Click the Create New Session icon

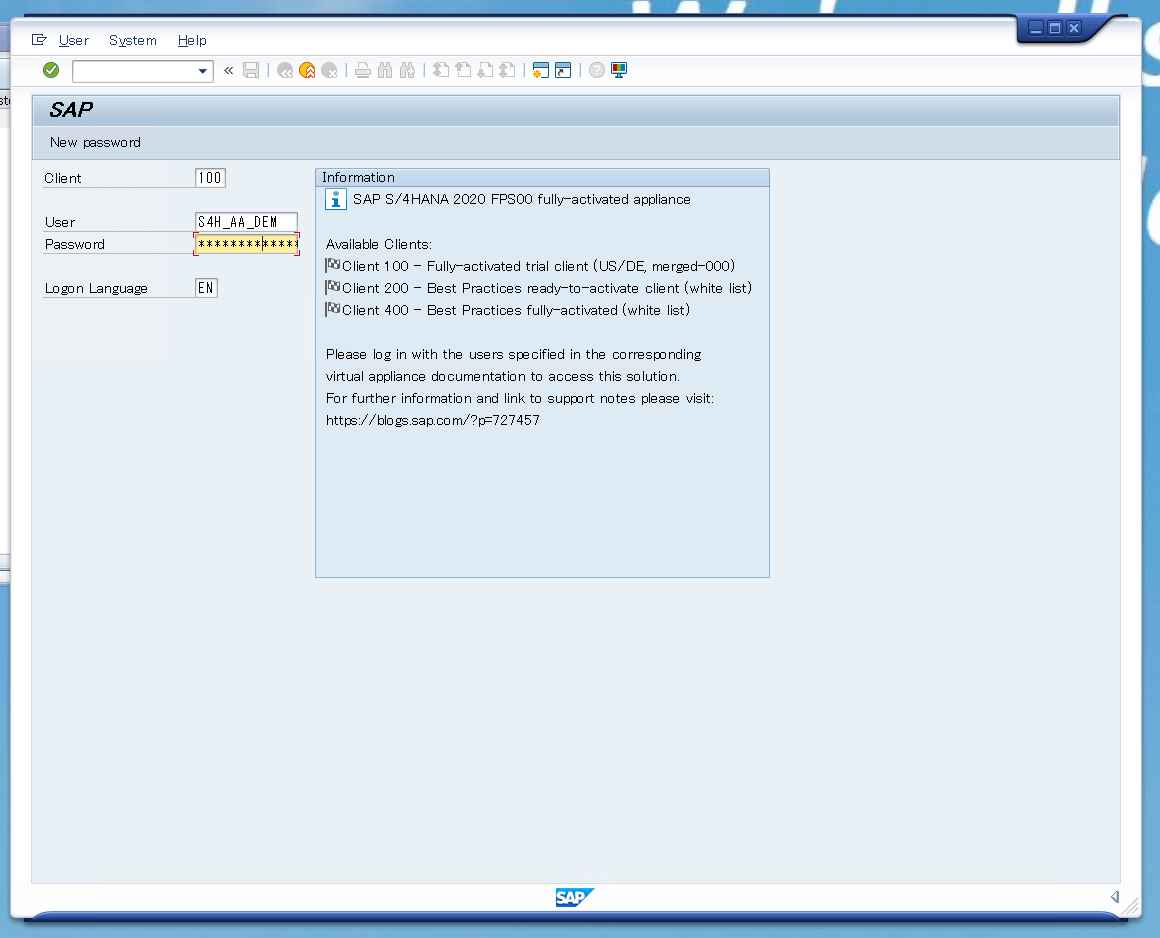coord(541,70)
